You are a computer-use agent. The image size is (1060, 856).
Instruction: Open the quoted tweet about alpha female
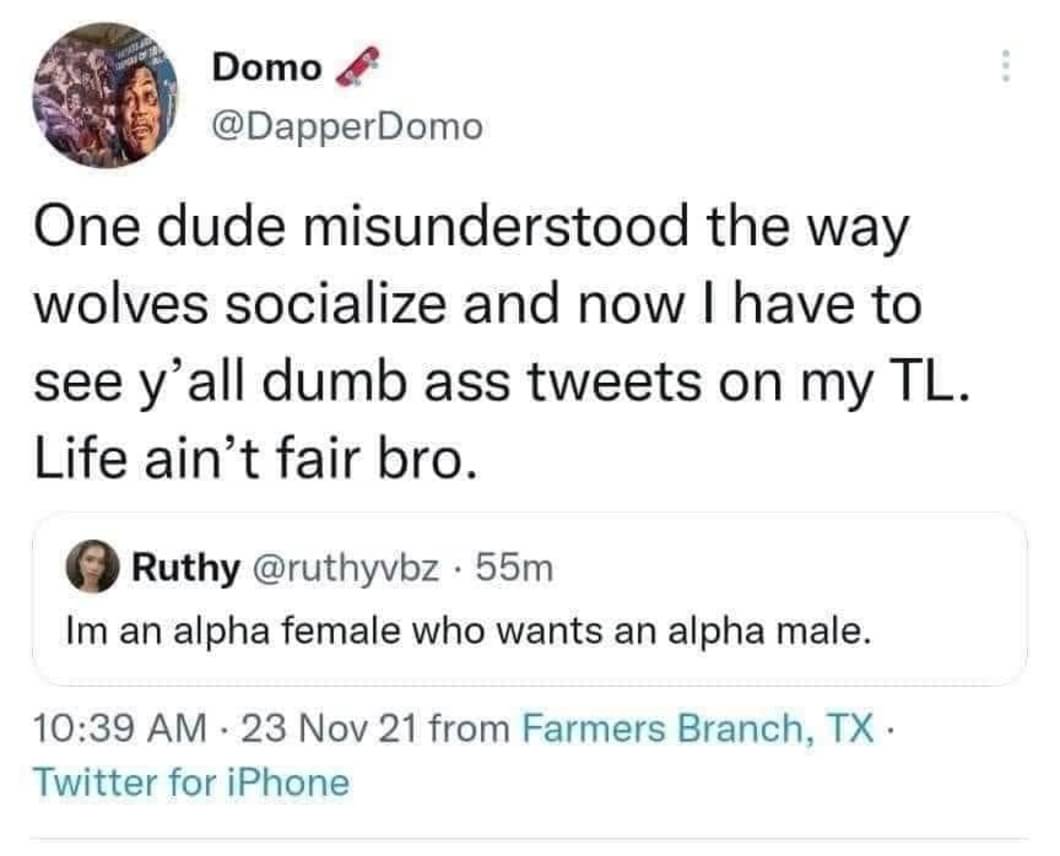[528, 631]
